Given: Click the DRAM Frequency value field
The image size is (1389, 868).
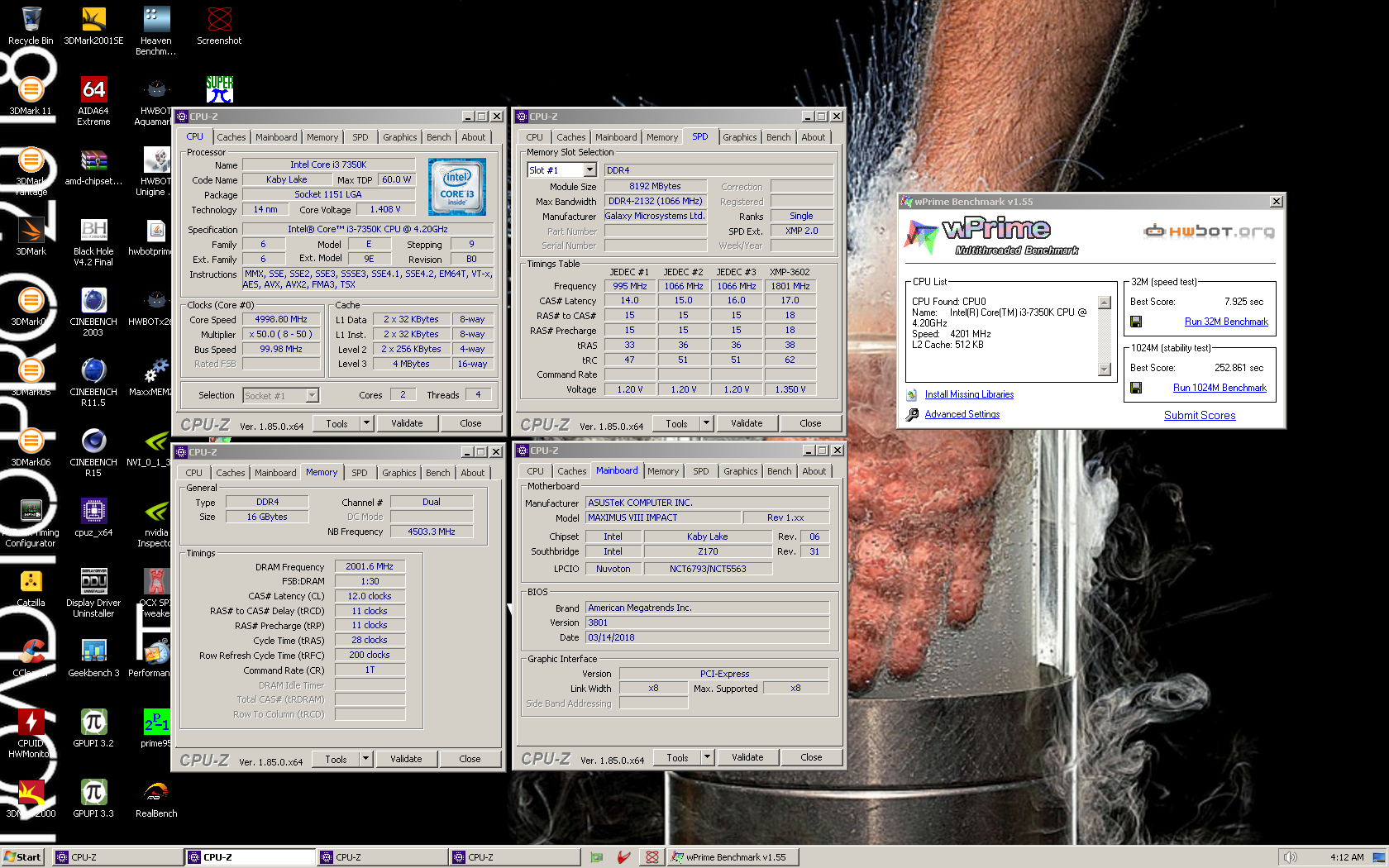Looking at the screenshot, I should 370,566.
